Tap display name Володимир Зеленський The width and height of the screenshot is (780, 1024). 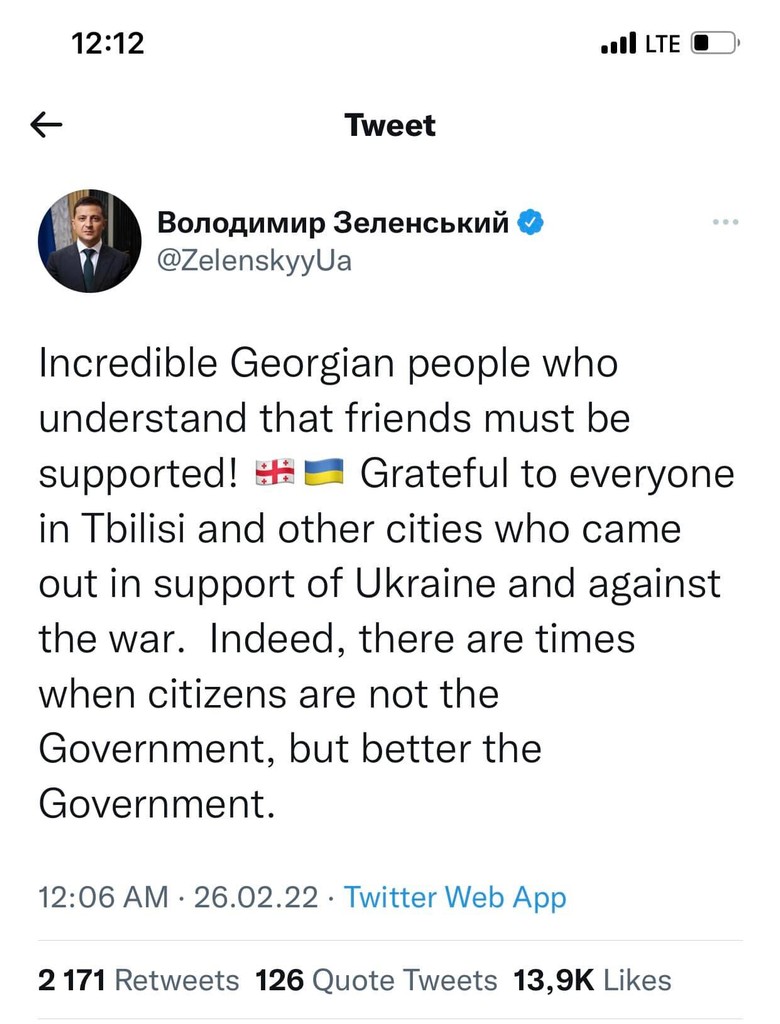click(334, 223)
